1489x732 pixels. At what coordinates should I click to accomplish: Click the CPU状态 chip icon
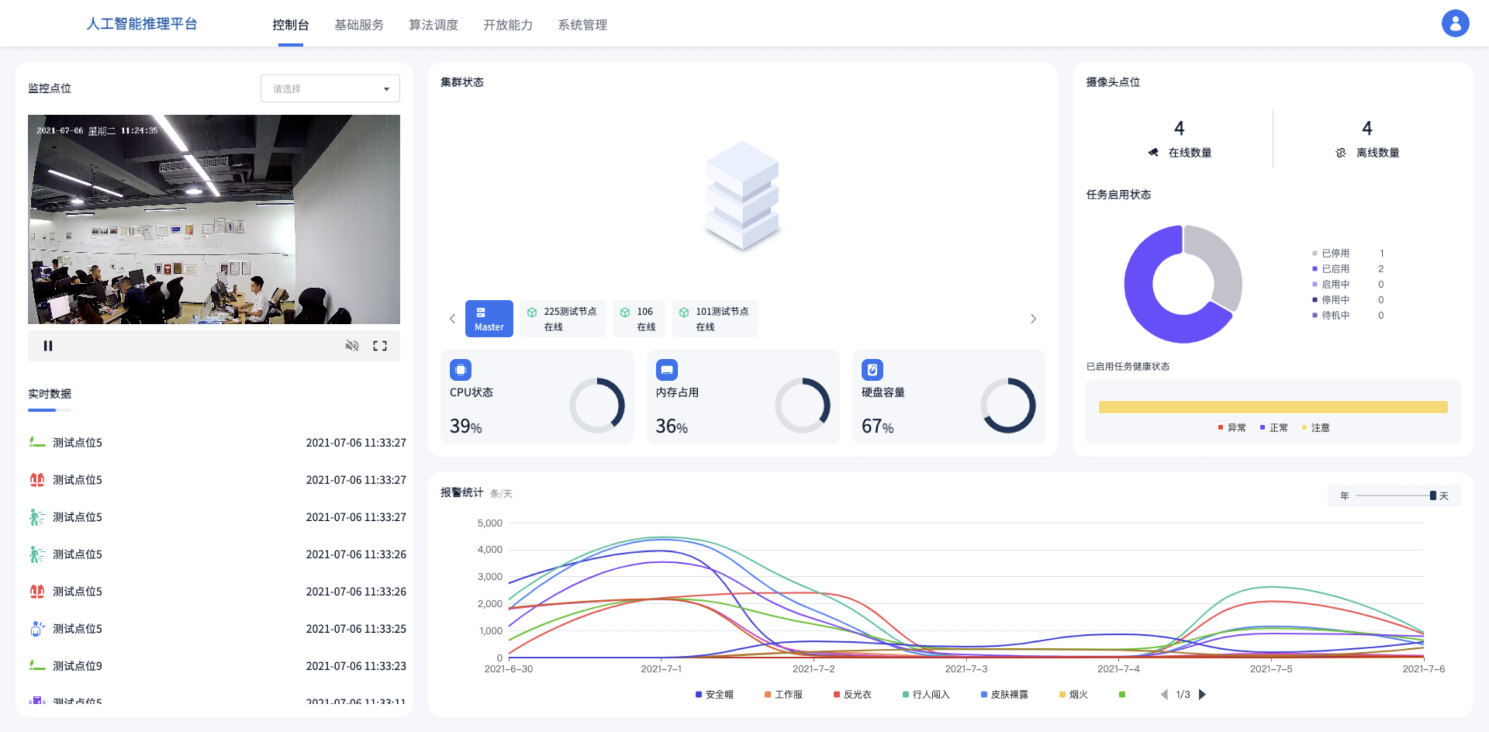coord(460,369)
